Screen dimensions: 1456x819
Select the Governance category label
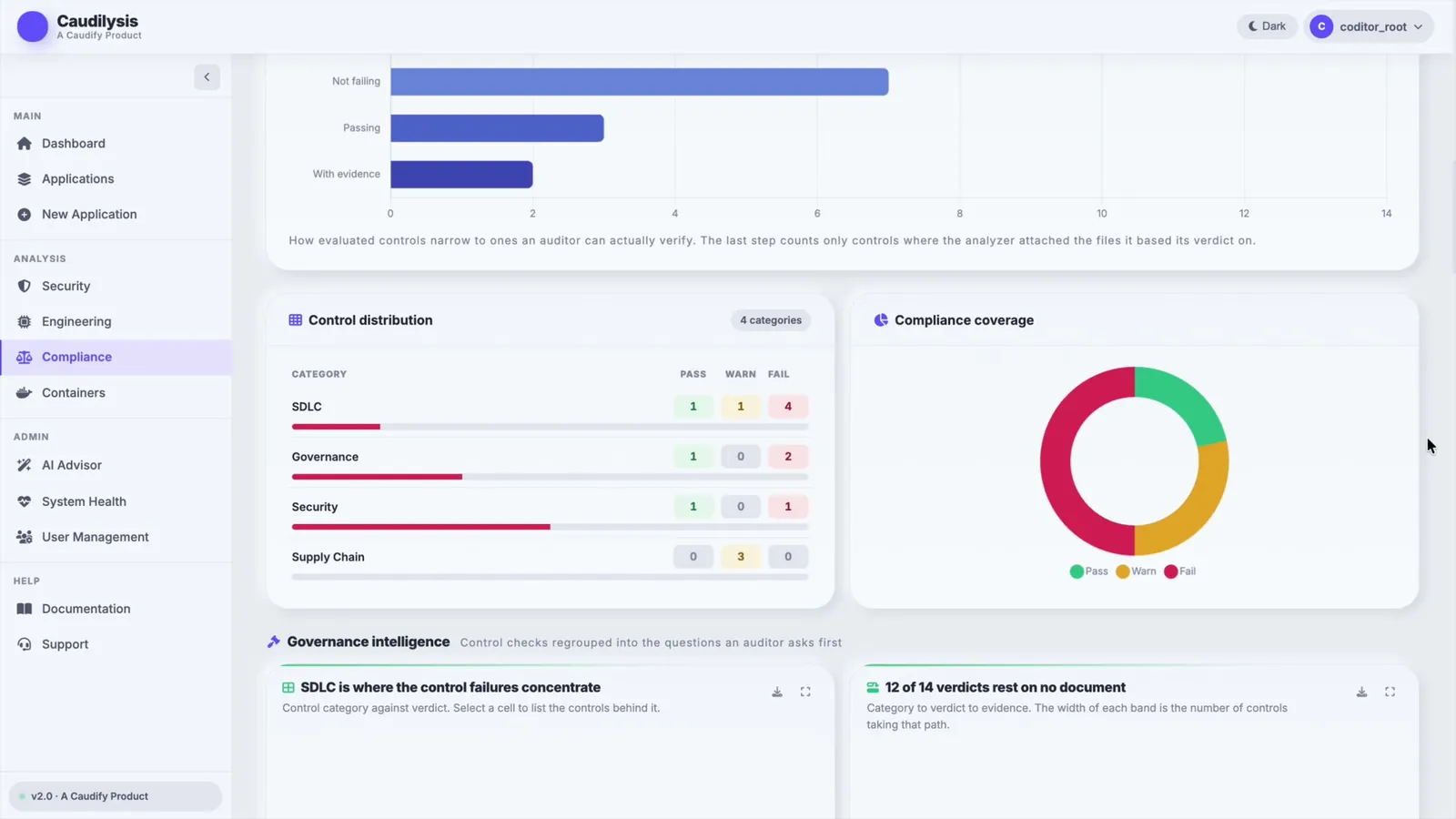325,457
